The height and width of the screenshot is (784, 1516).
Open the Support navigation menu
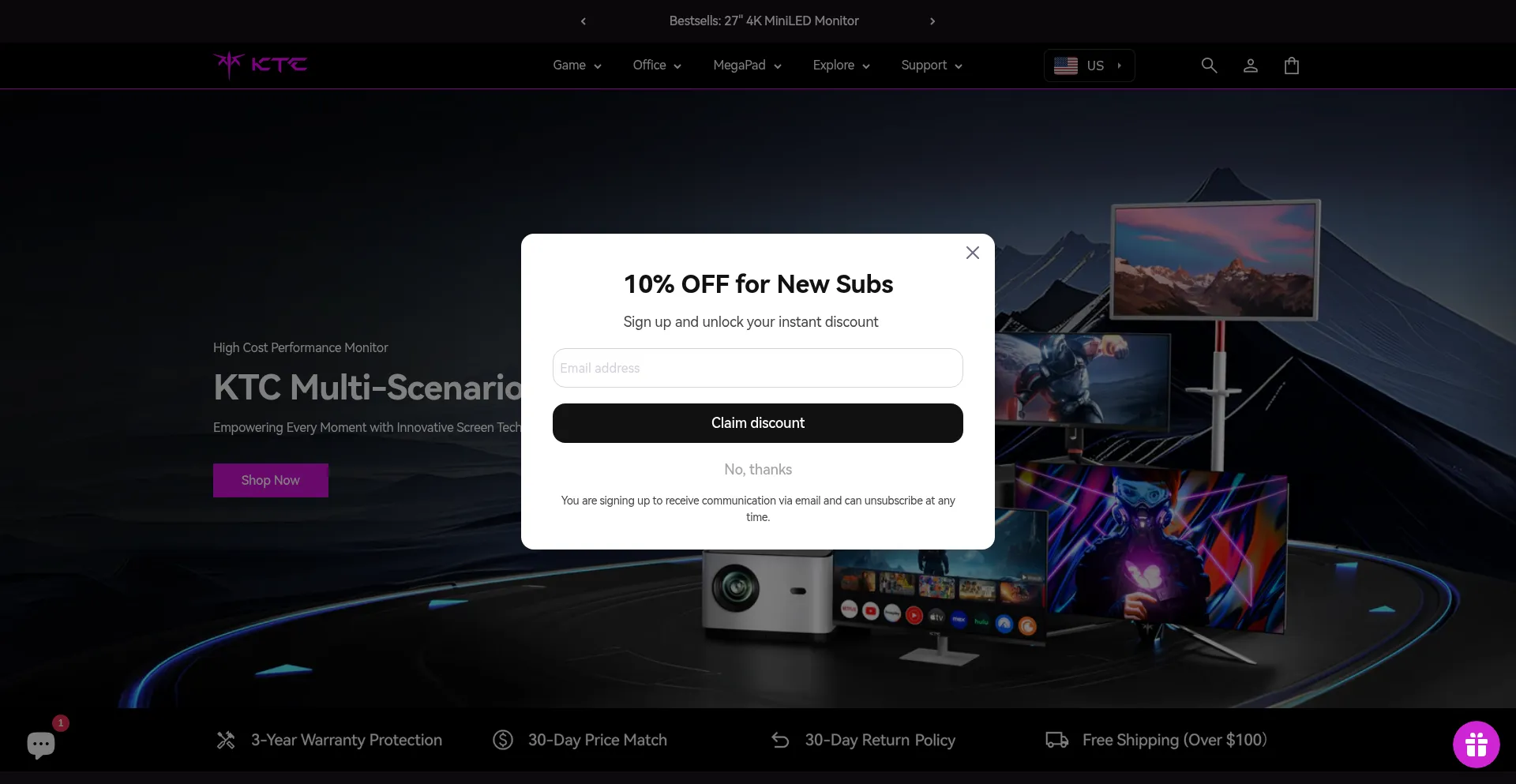[932, 66]
